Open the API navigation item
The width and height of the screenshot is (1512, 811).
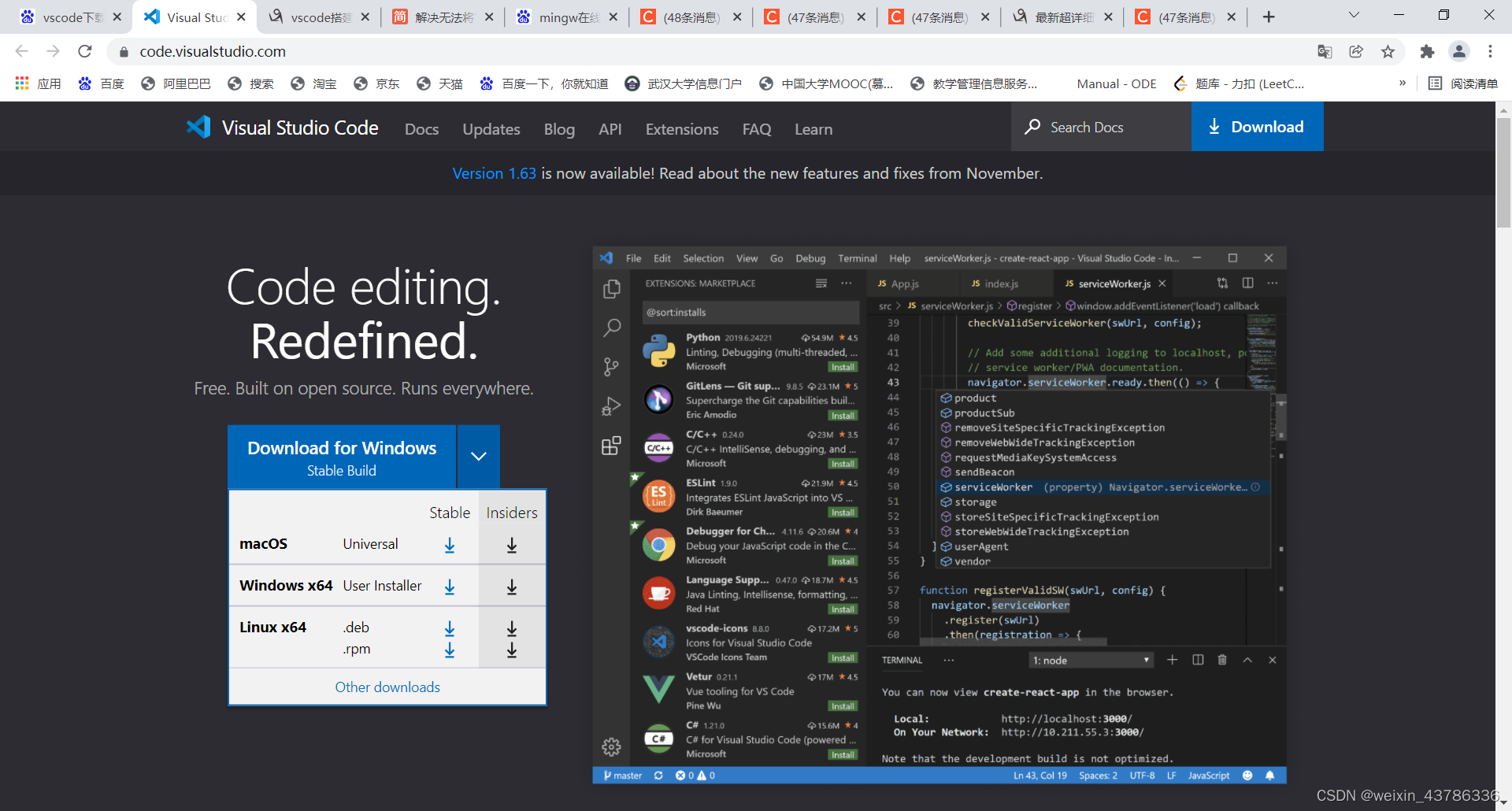610,129
